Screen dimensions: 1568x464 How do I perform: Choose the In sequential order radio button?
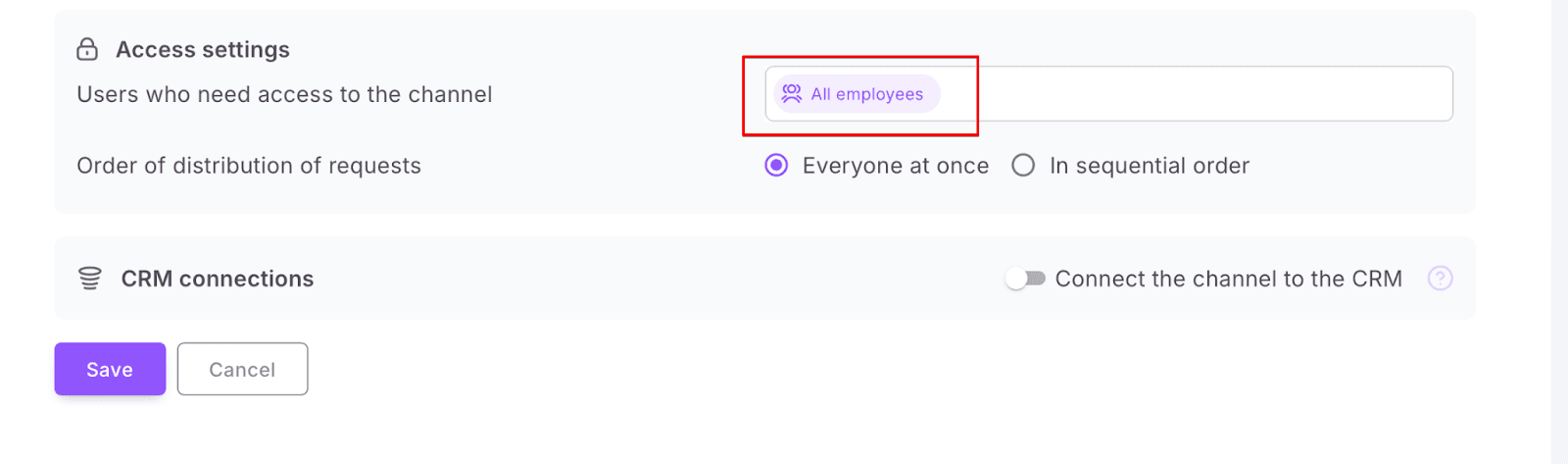click(x=1023, y=166)
